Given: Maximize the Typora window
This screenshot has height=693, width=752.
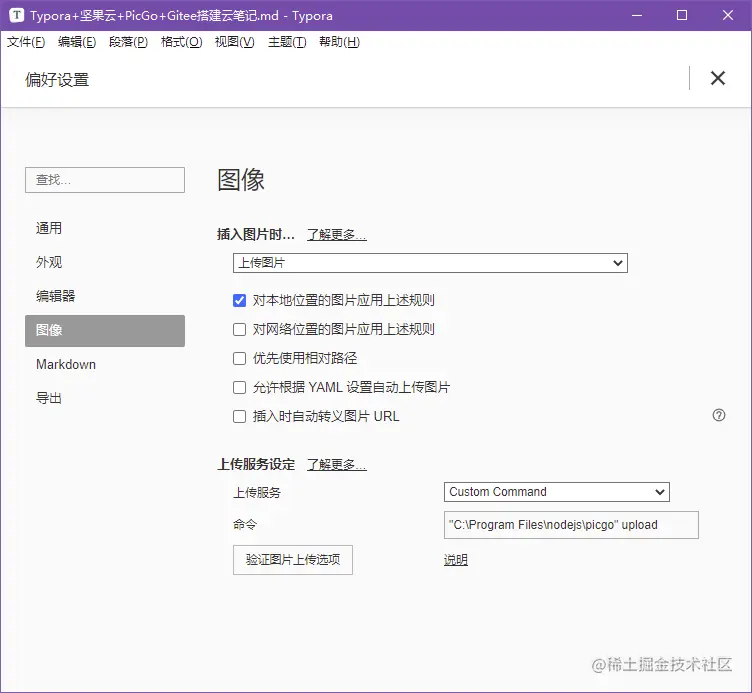Looking at the screenshot, I should point(682,15).
